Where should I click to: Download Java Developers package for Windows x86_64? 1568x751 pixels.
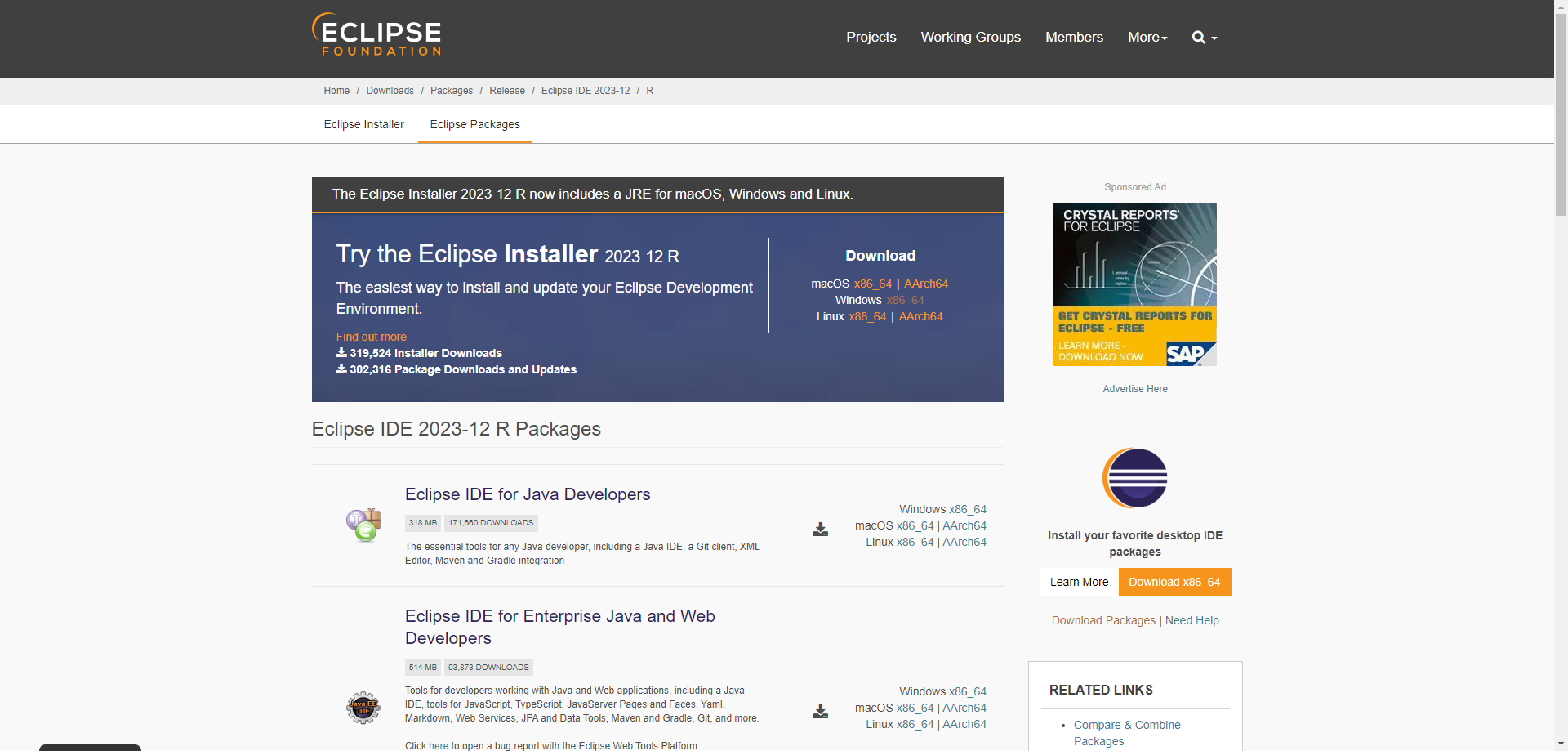coord(968,509)
